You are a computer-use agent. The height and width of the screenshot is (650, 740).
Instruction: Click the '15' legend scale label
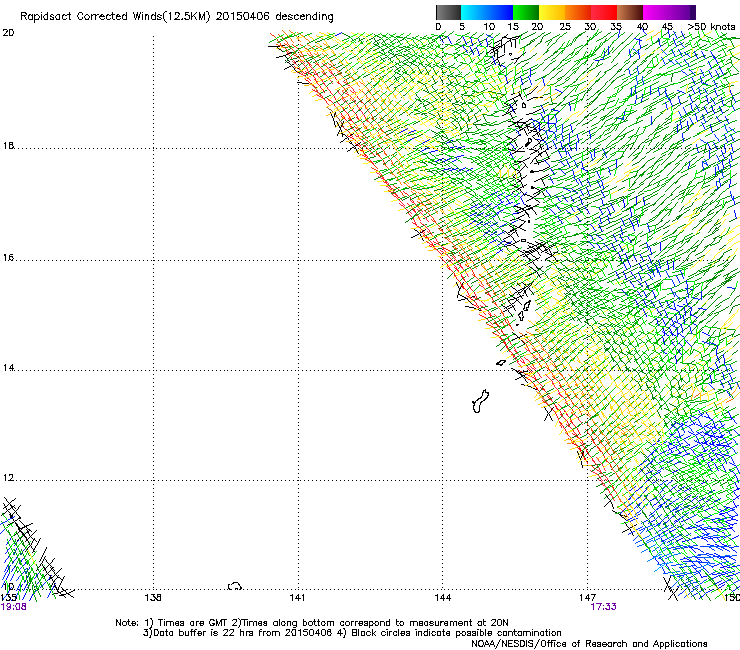(513, 27)
